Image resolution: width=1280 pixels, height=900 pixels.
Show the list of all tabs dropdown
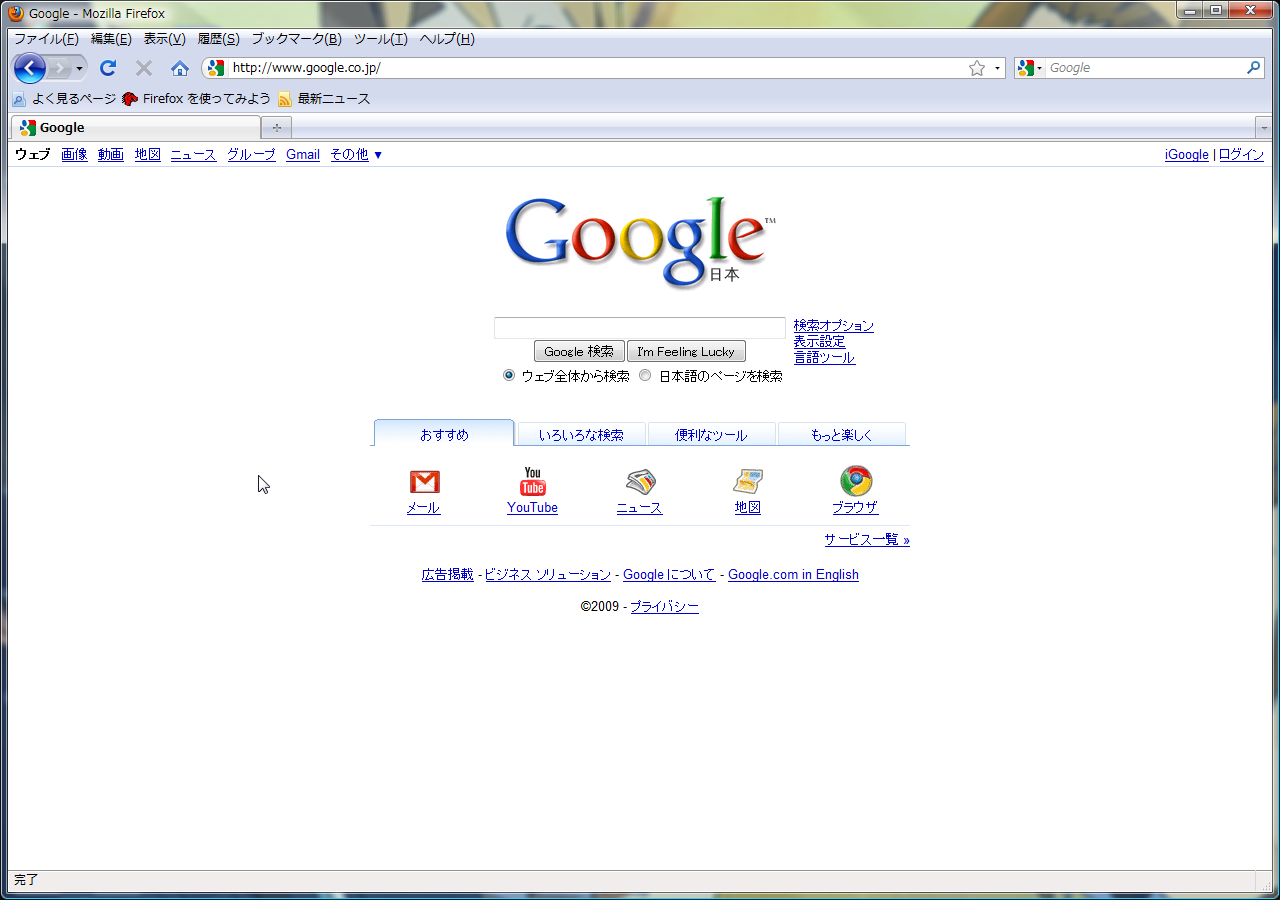[1263, 128]
